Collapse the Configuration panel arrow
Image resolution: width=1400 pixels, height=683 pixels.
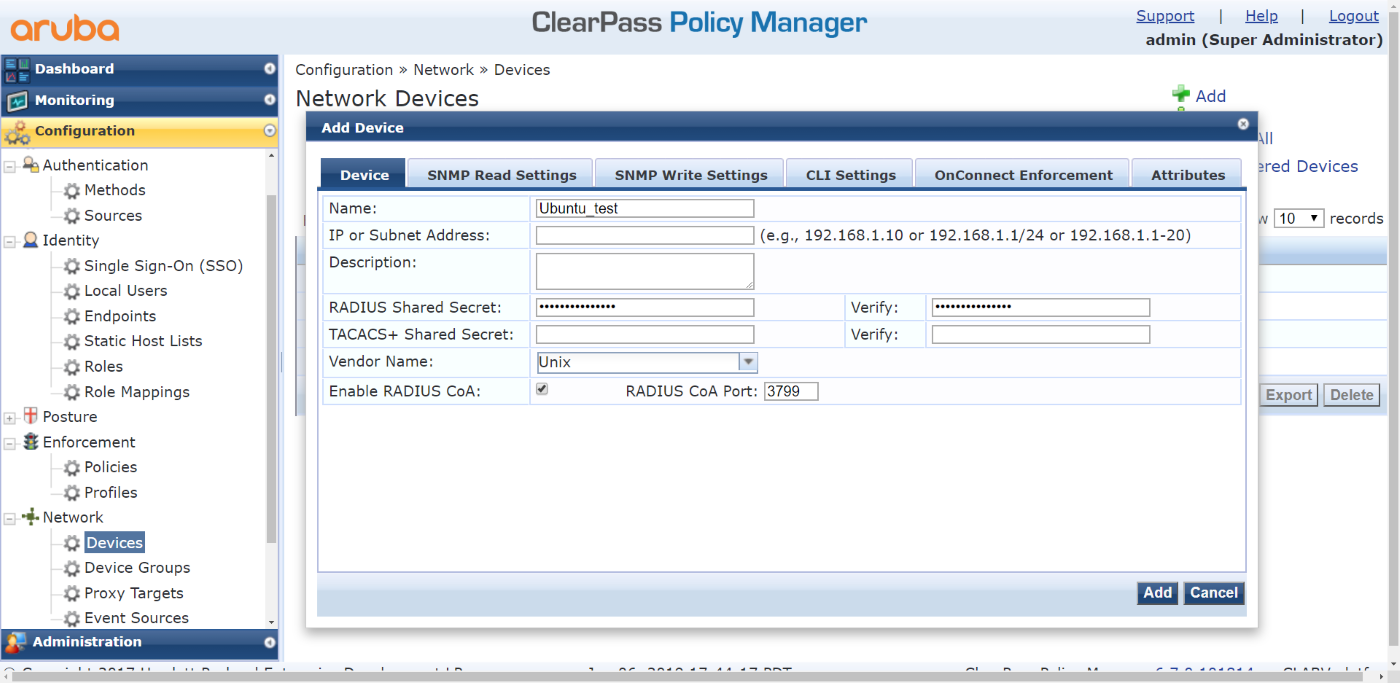pyautogui.click(x=269, y=131)
